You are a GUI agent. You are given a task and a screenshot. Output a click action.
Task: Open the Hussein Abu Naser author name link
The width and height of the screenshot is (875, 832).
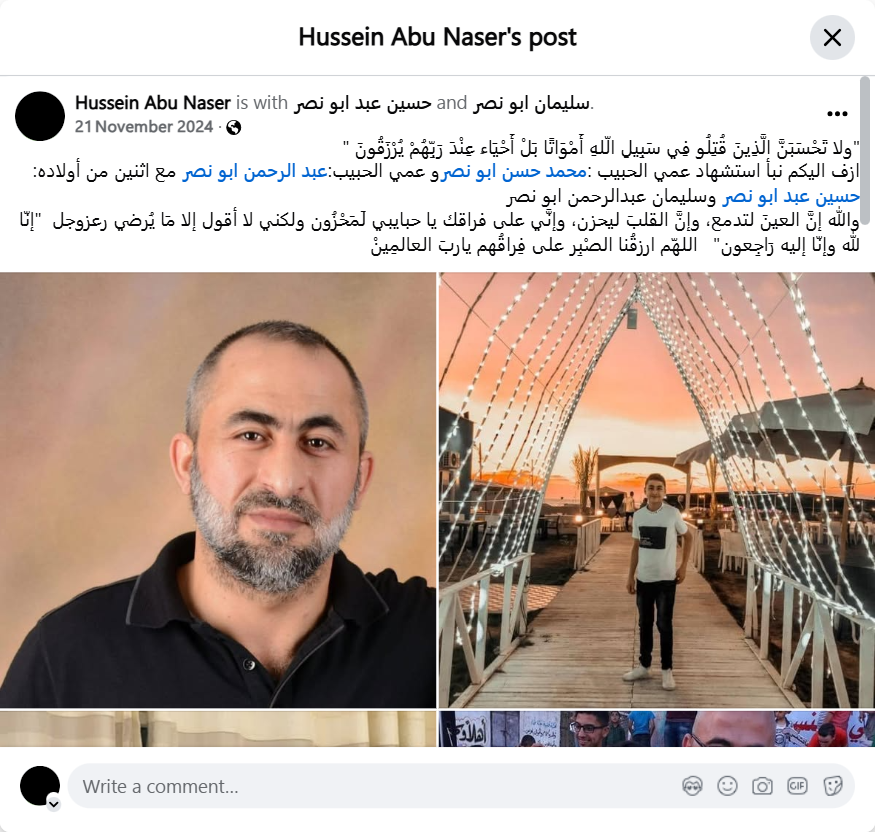[153, 103]
